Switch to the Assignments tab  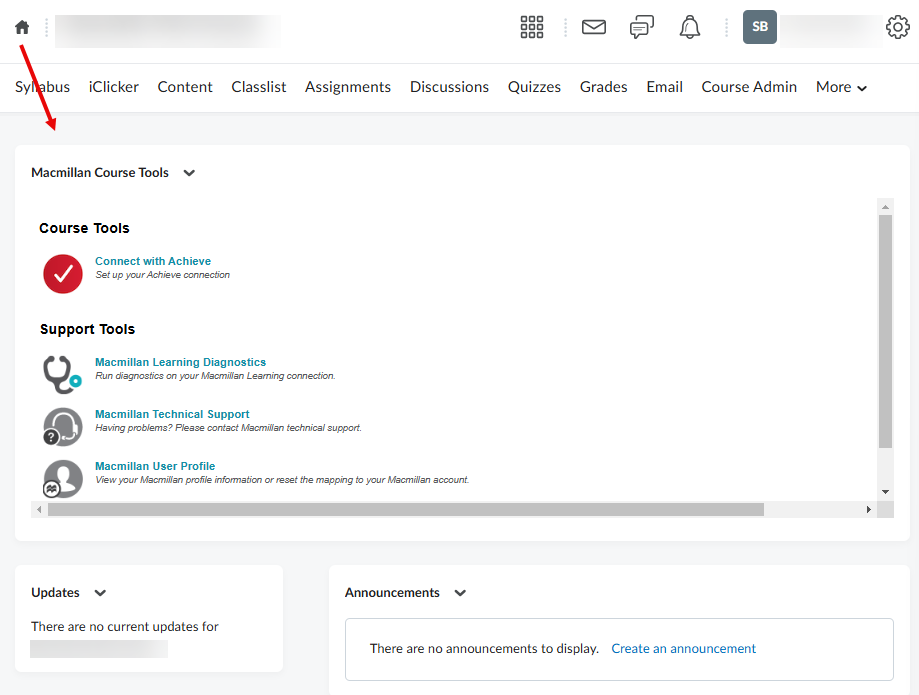(x=347, y=87)
